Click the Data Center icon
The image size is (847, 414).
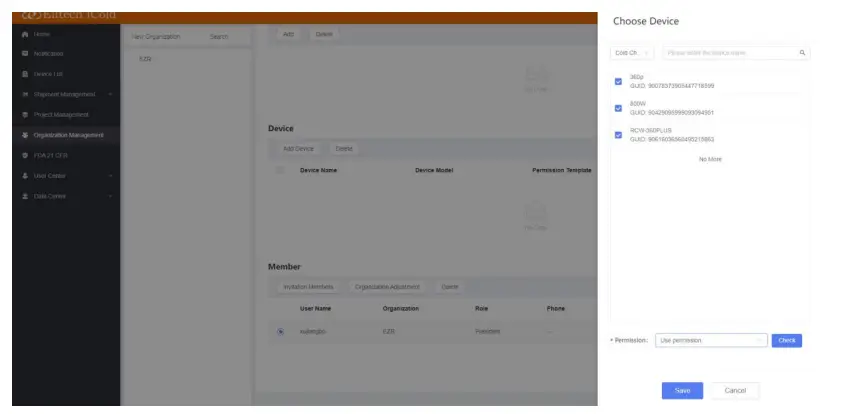click(24, 197)
